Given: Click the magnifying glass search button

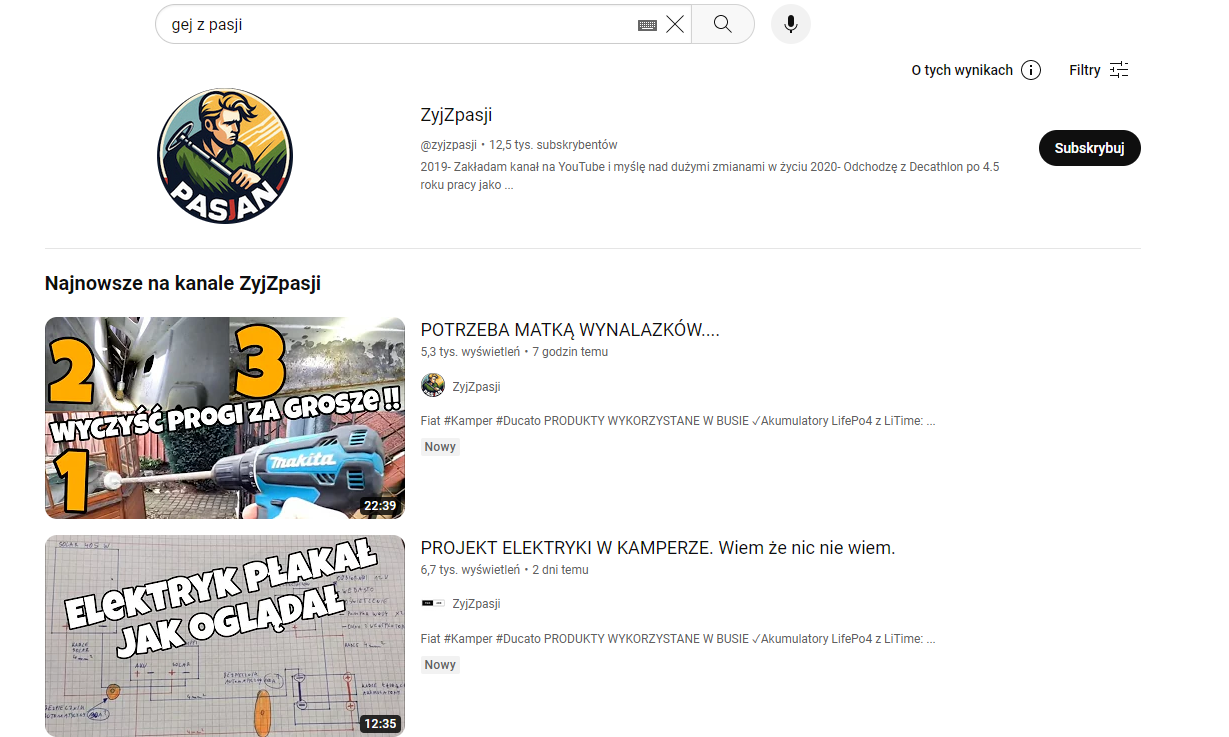Looking at the screenshot, I should 723,24.
